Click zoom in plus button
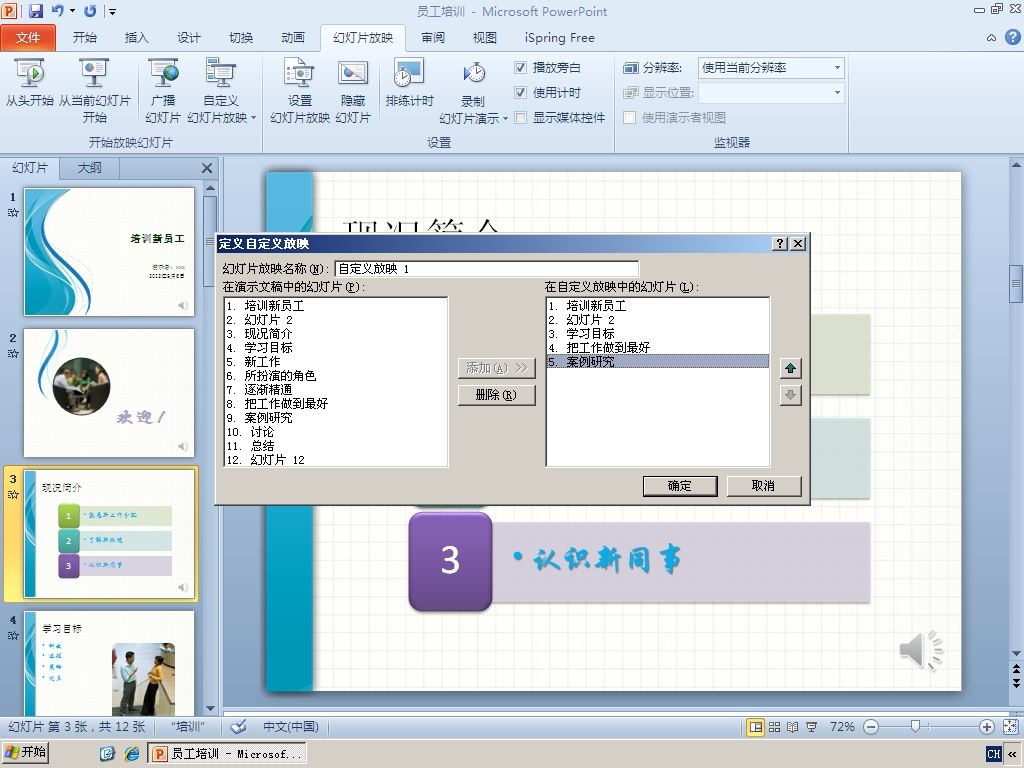Viewport: 1024px width, 768px height. 987,727
